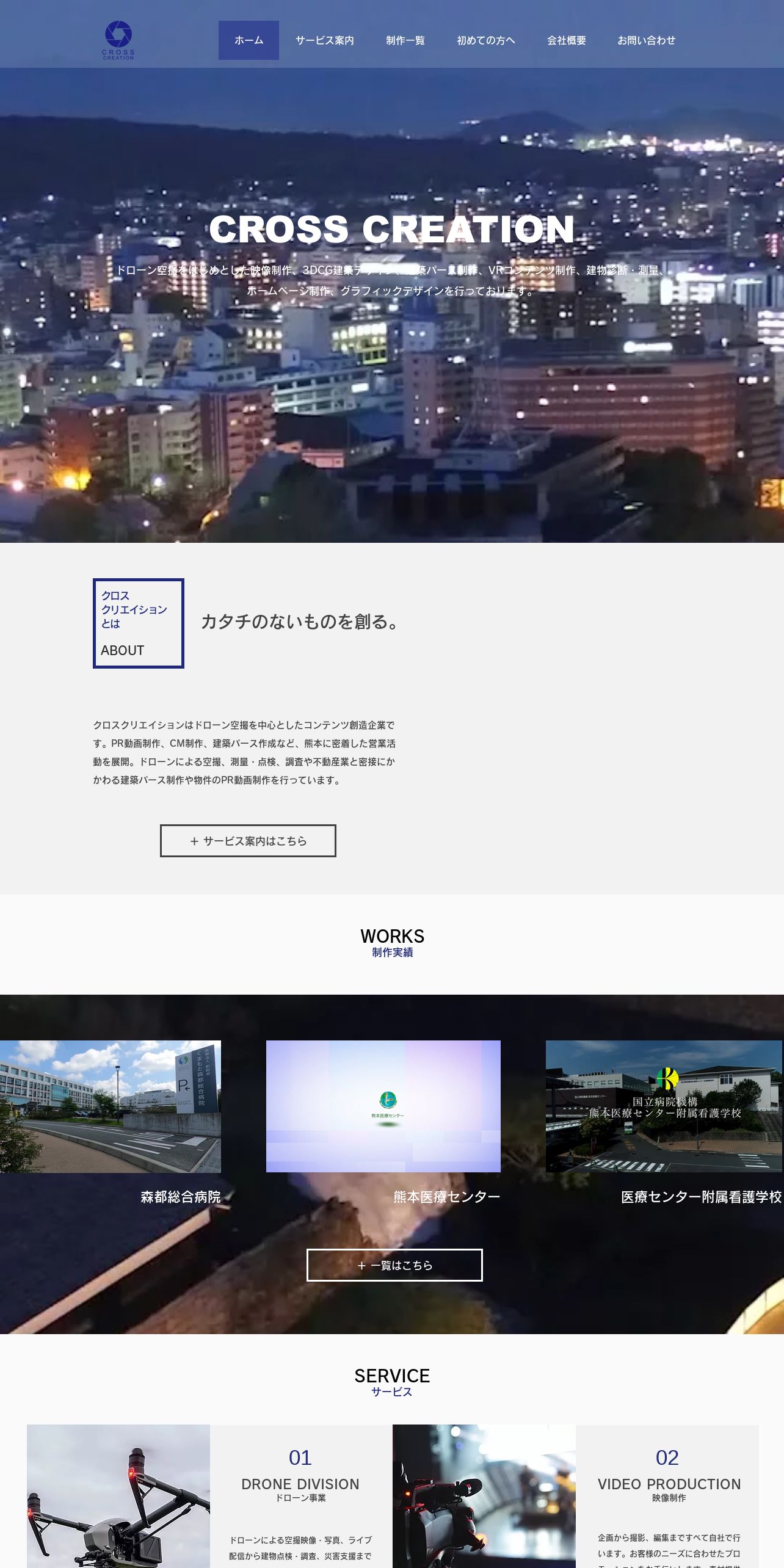Image resolution: width=784 pixels, height=1568 pixels.
Task: Click the drone photo in service 01
Action: pos(118,1496)
